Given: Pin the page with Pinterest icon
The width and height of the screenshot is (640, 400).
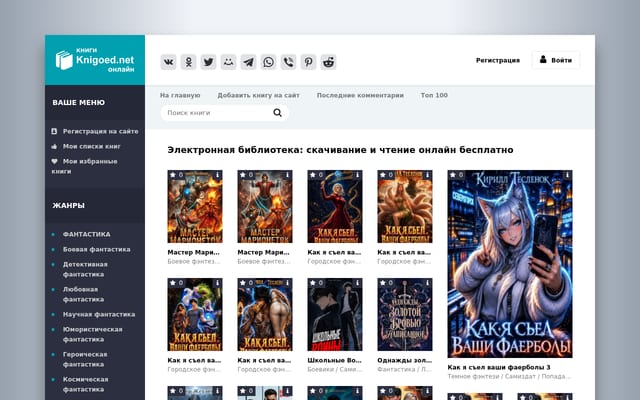Looking at the screenshot, I should 308,62.
